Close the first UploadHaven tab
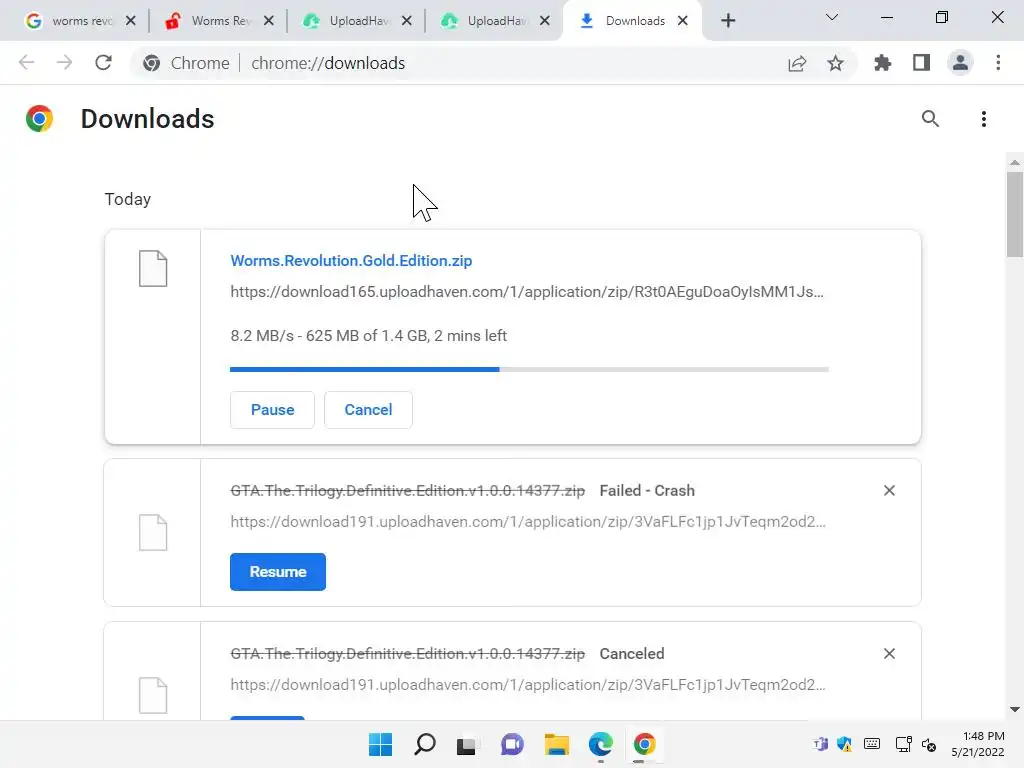The width and height of the screenshot is (1024, 768). point(406,21)
